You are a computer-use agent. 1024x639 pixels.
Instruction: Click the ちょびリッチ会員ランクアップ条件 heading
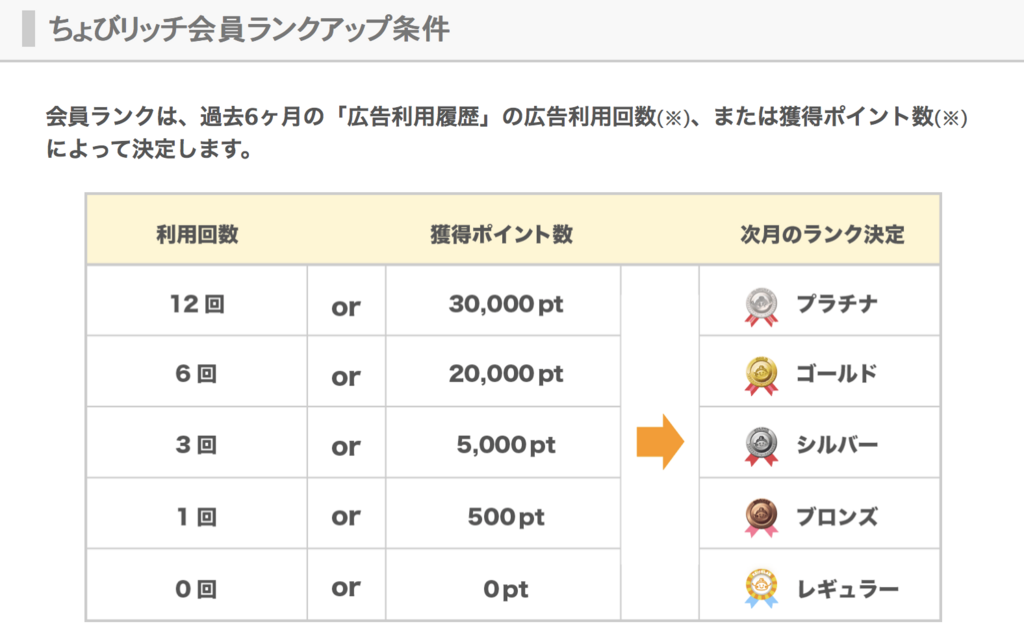[x=249, y=29]
